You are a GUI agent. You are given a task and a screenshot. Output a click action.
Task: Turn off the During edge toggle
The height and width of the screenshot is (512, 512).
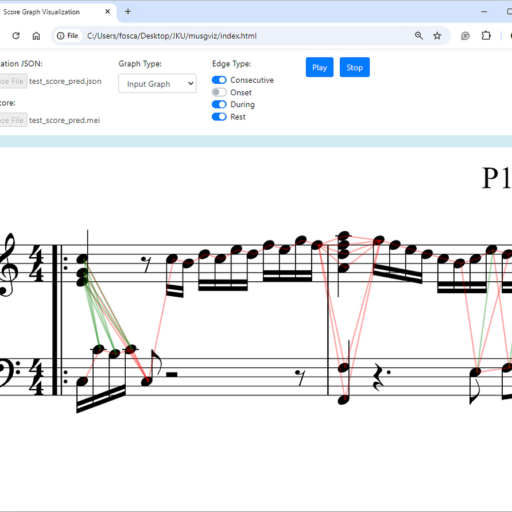[x=219, y=104]
